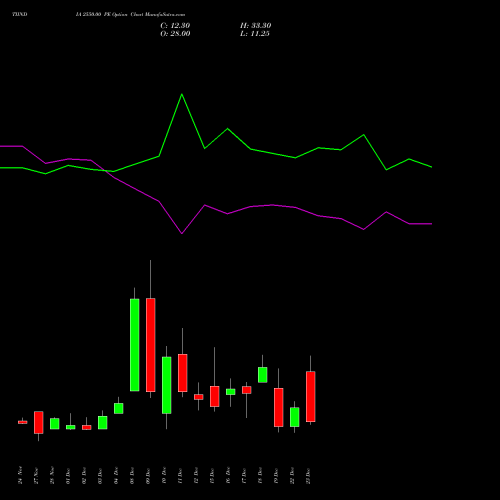Select the 01 Dec date label

68,475
